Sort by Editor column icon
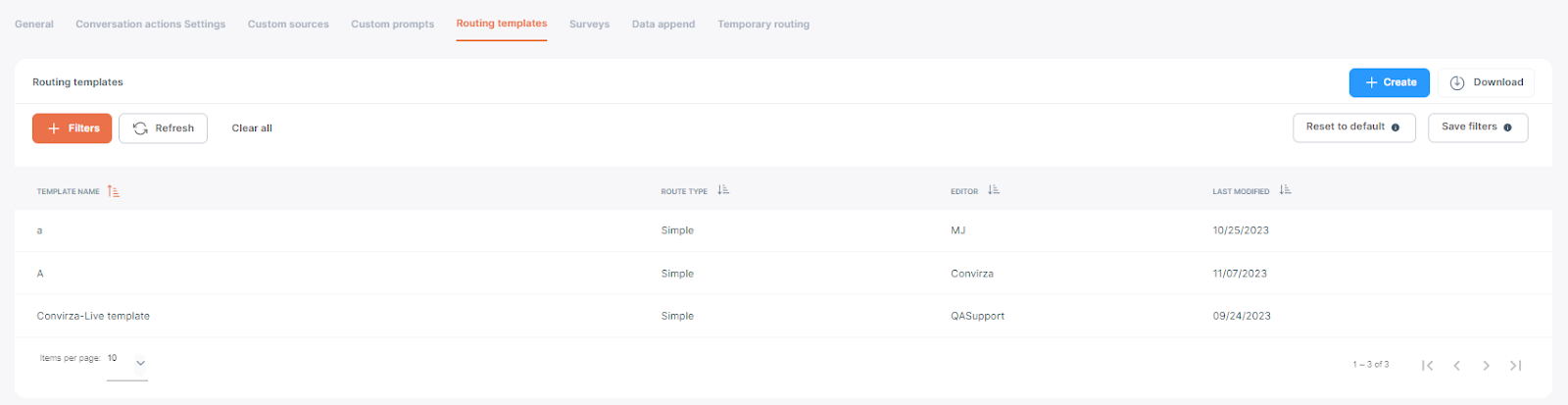This screenshot has height=405, width=1568. coord(994,190)
